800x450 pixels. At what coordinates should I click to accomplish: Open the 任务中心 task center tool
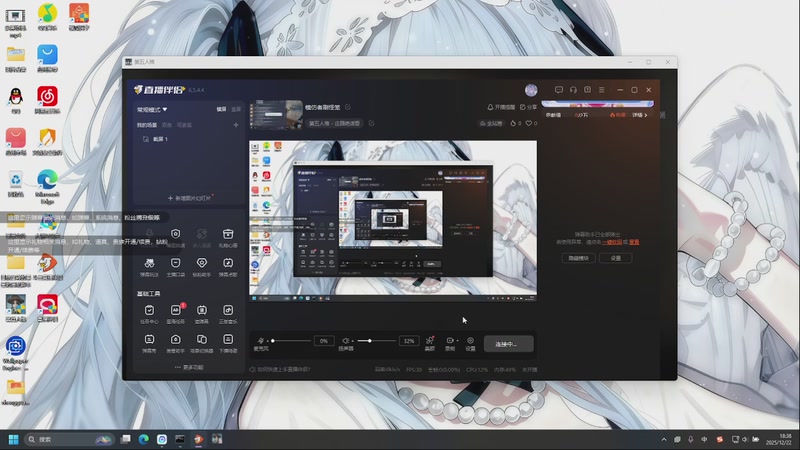pyautogui.click(x=149, y=314)
